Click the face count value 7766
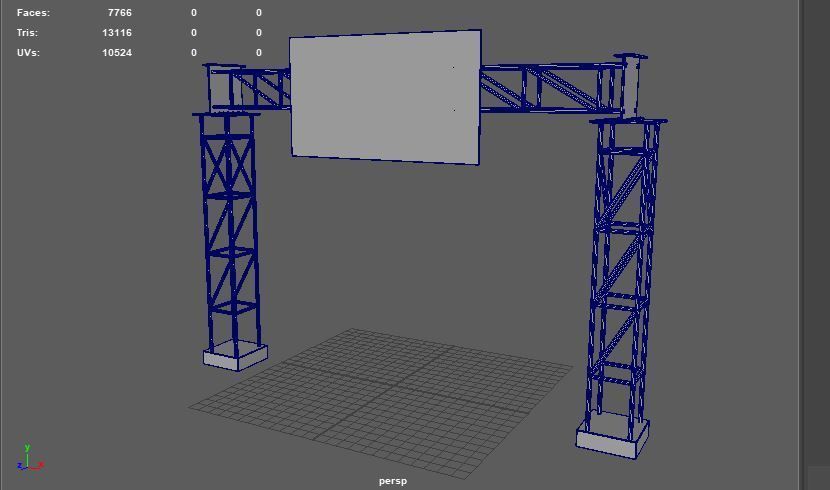The width and height of the screenshot is (830, 490). [x=120, y=13]
